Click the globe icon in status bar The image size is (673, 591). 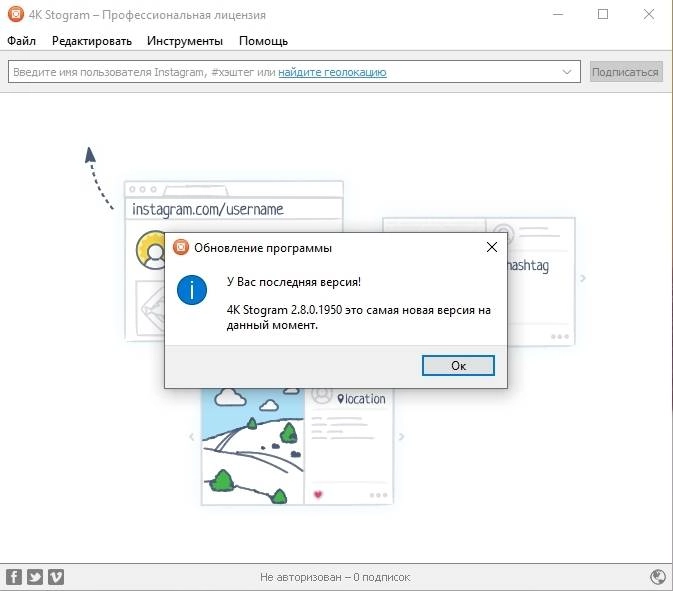[658, 577]
